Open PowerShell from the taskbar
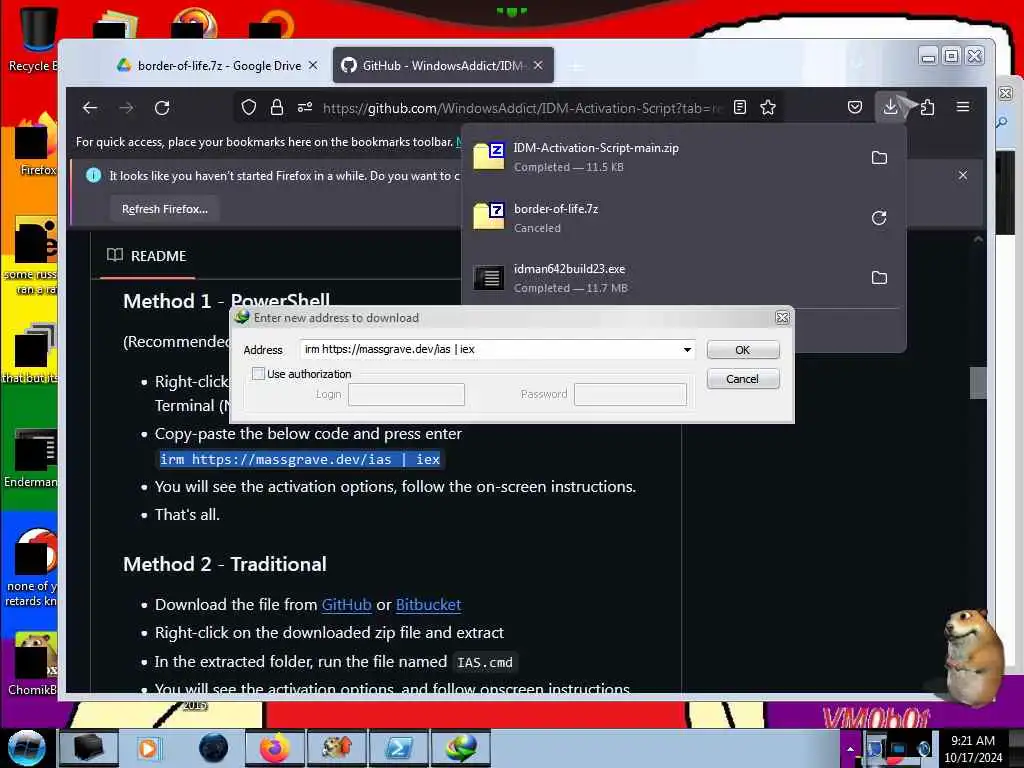The width and height of the screenshot is (1024, 768). (x=398, y=748)
